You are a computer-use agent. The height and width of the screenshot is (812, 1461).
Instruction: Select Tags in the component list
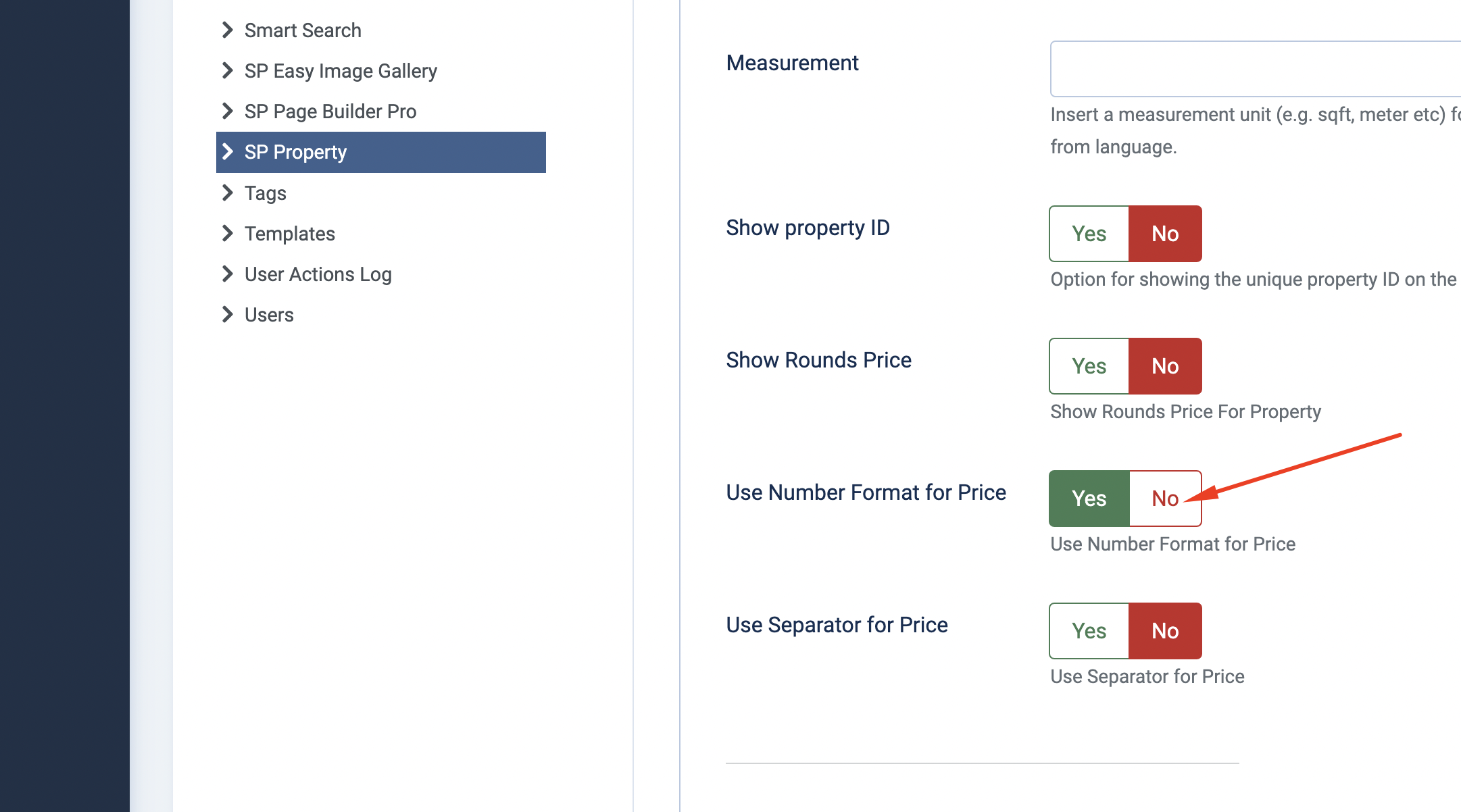(266, 193)
